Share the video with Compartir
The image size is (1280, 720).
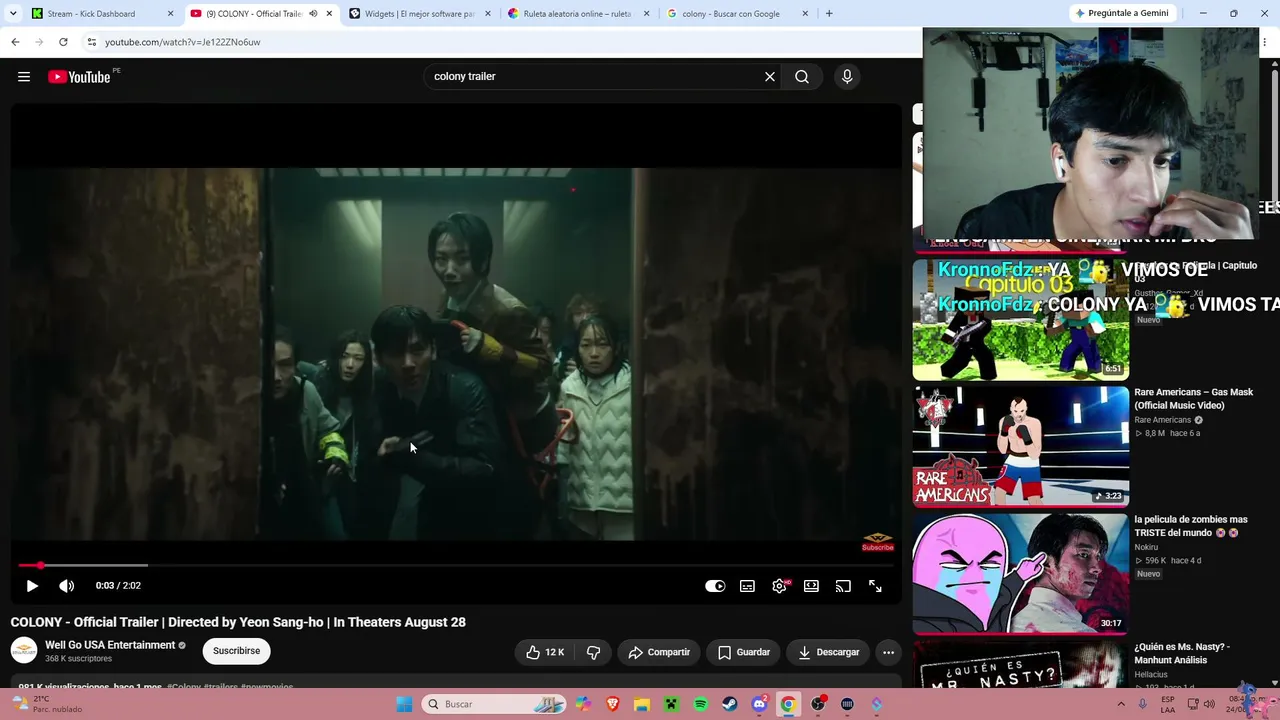point(659,652)
